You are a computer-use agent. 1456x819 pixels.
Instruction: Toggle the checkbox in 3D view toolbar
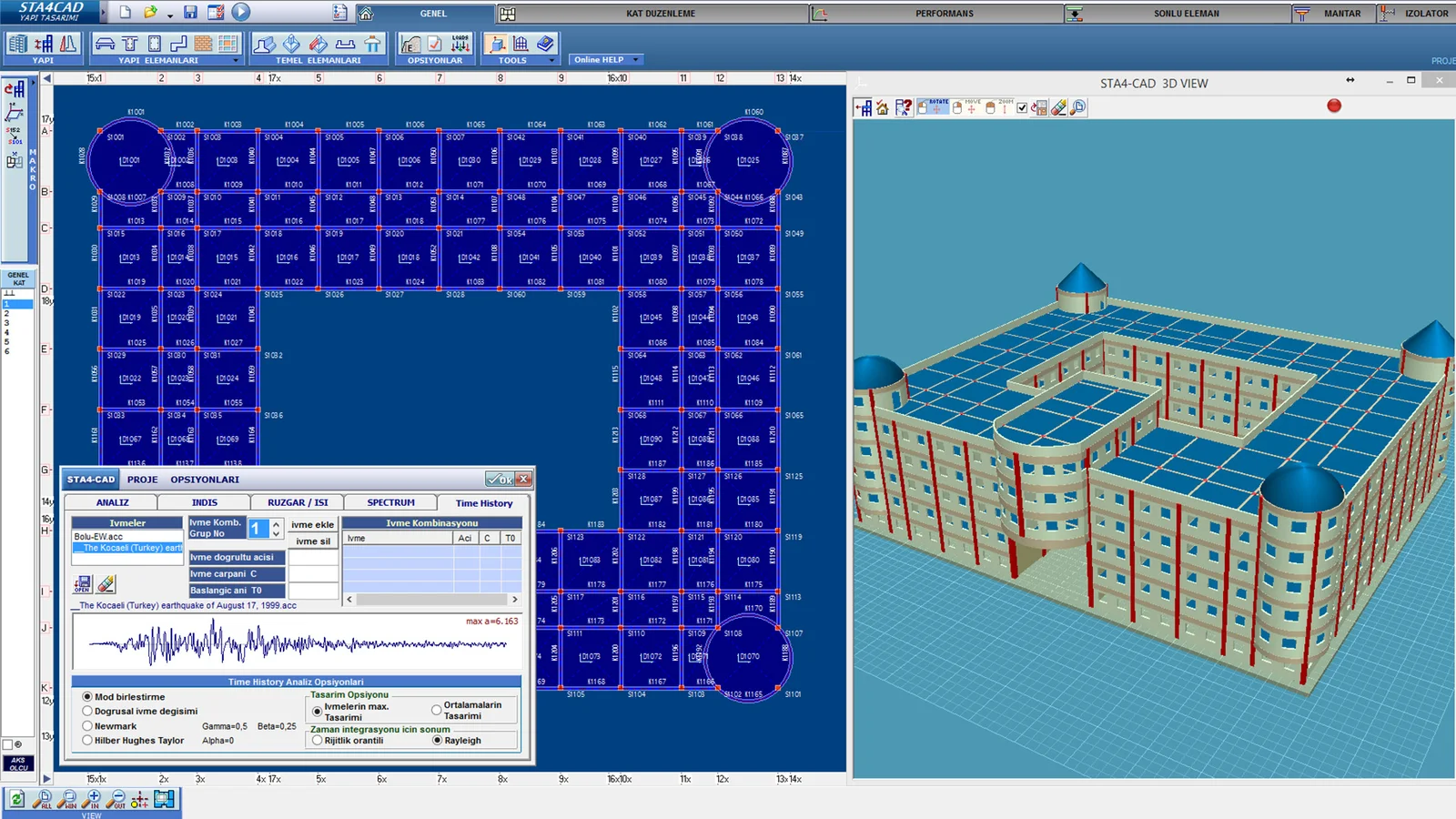click(1022, 108)
